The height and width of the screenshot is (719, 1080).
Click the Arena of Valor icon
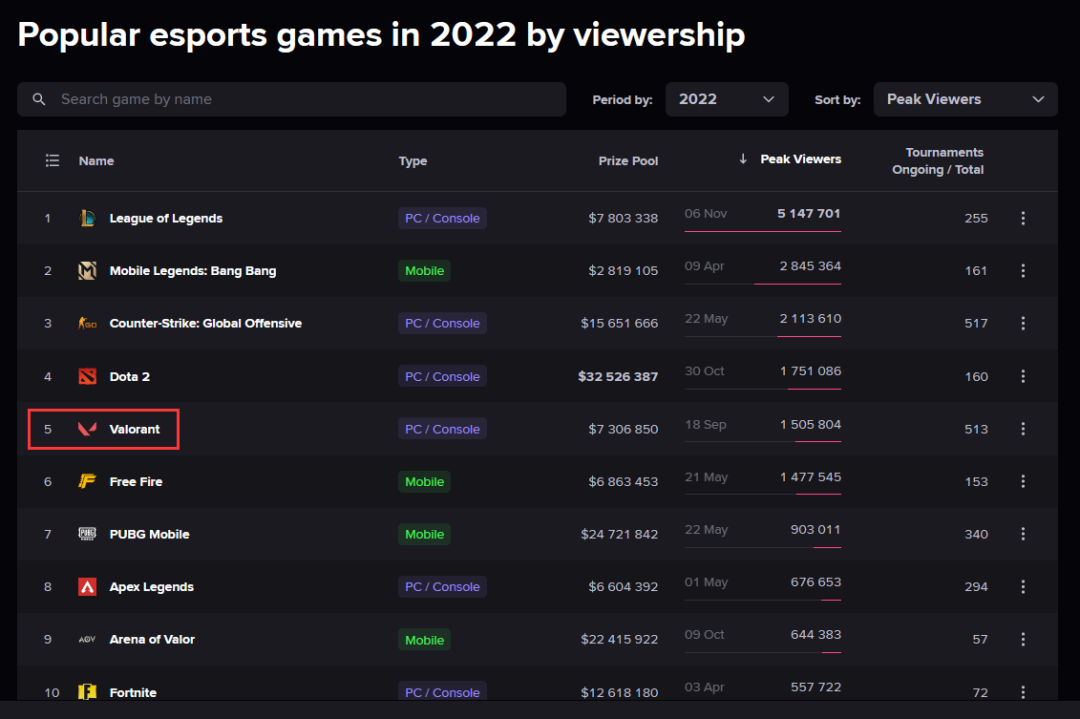pos(87,639)
